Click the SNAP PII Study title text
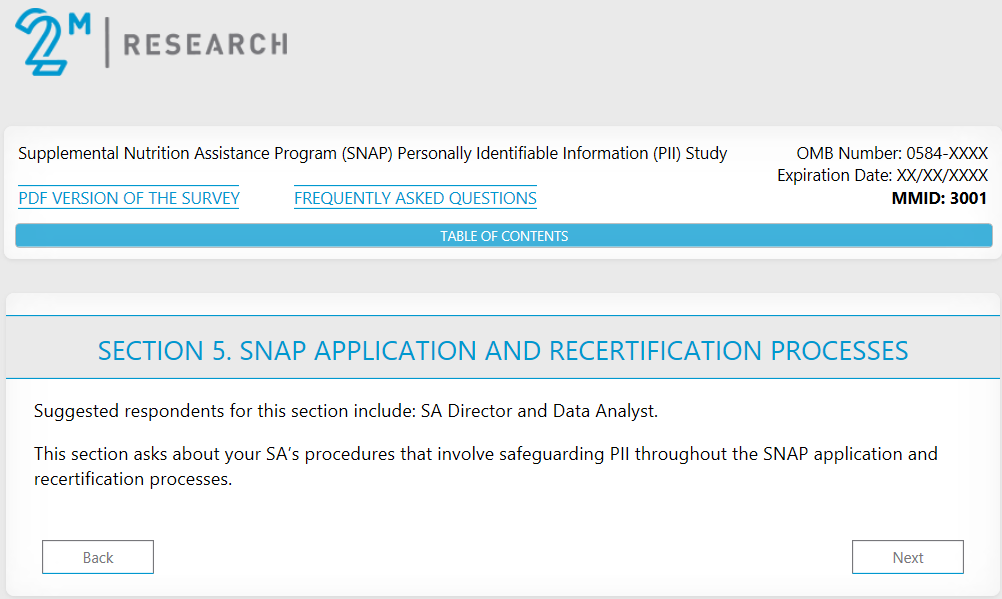1002x599 pixels. (x=372, y=154)
